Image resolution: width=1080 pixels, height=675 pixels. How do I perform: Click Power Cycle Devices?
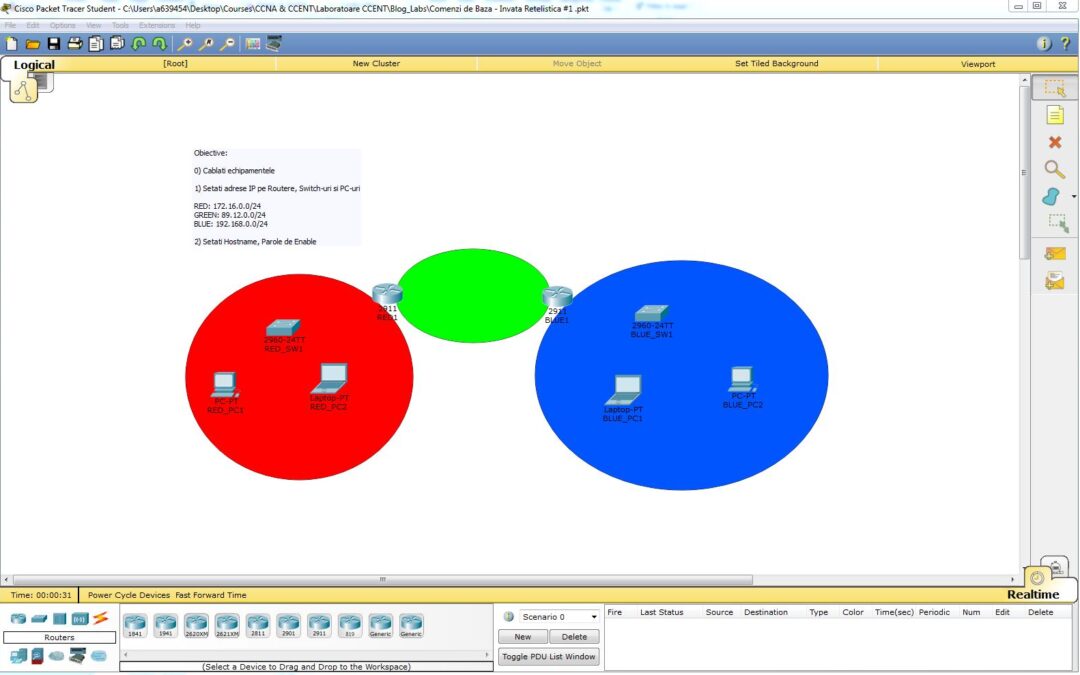pos(129,595)
